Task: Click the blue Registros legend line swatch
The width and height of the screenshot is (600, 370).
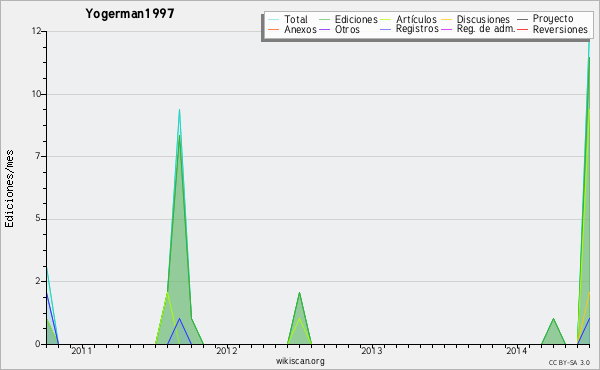Action: 386,29
